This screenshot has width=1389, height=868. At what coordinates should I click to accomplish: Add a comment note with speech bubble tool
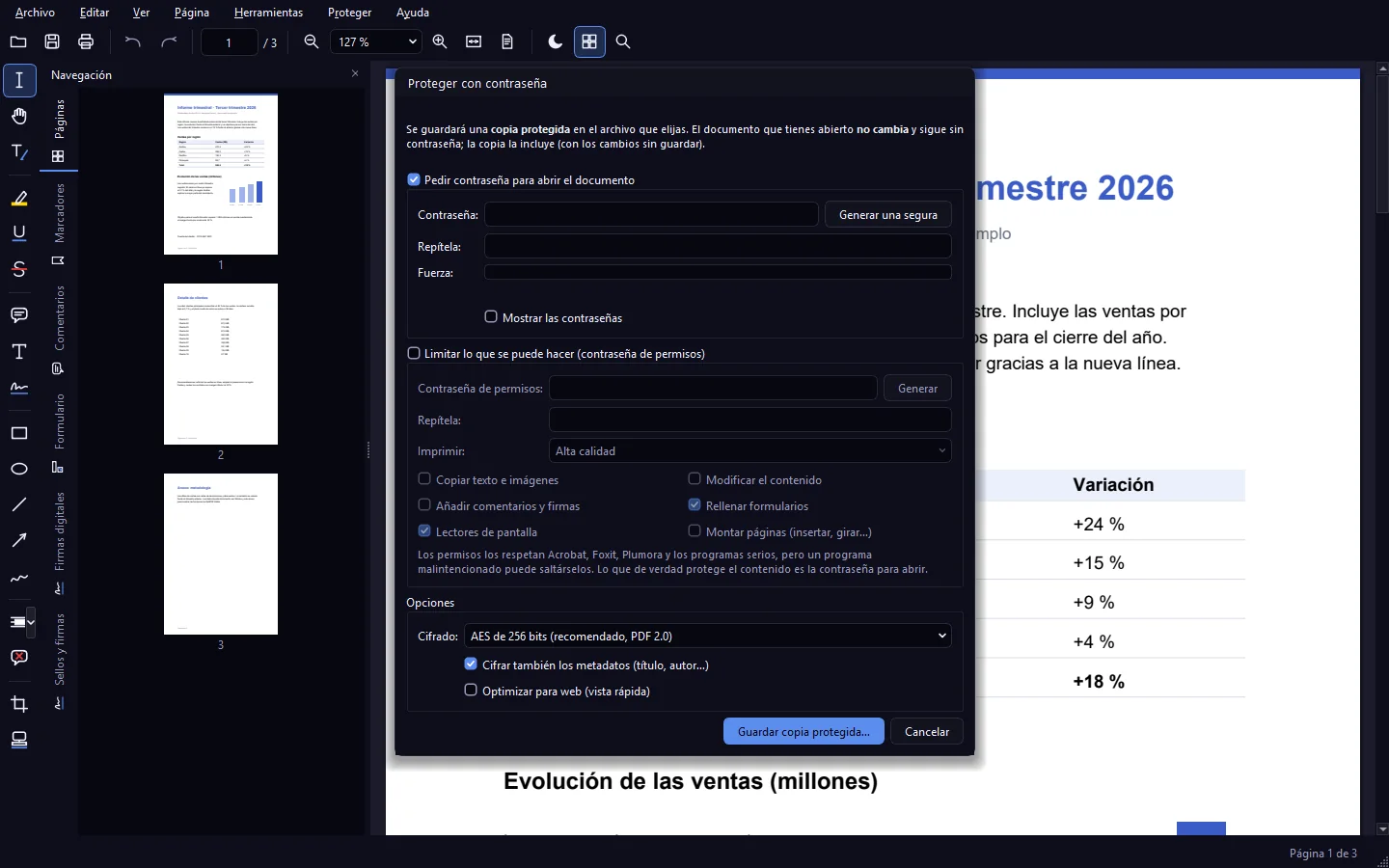pos(19,315)
